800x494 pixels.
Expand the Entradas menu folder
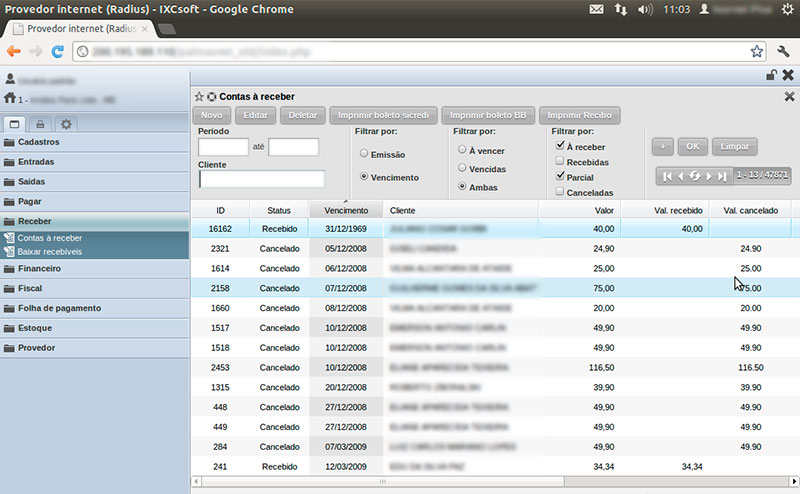pyautogui.click(x=94, y=162)
